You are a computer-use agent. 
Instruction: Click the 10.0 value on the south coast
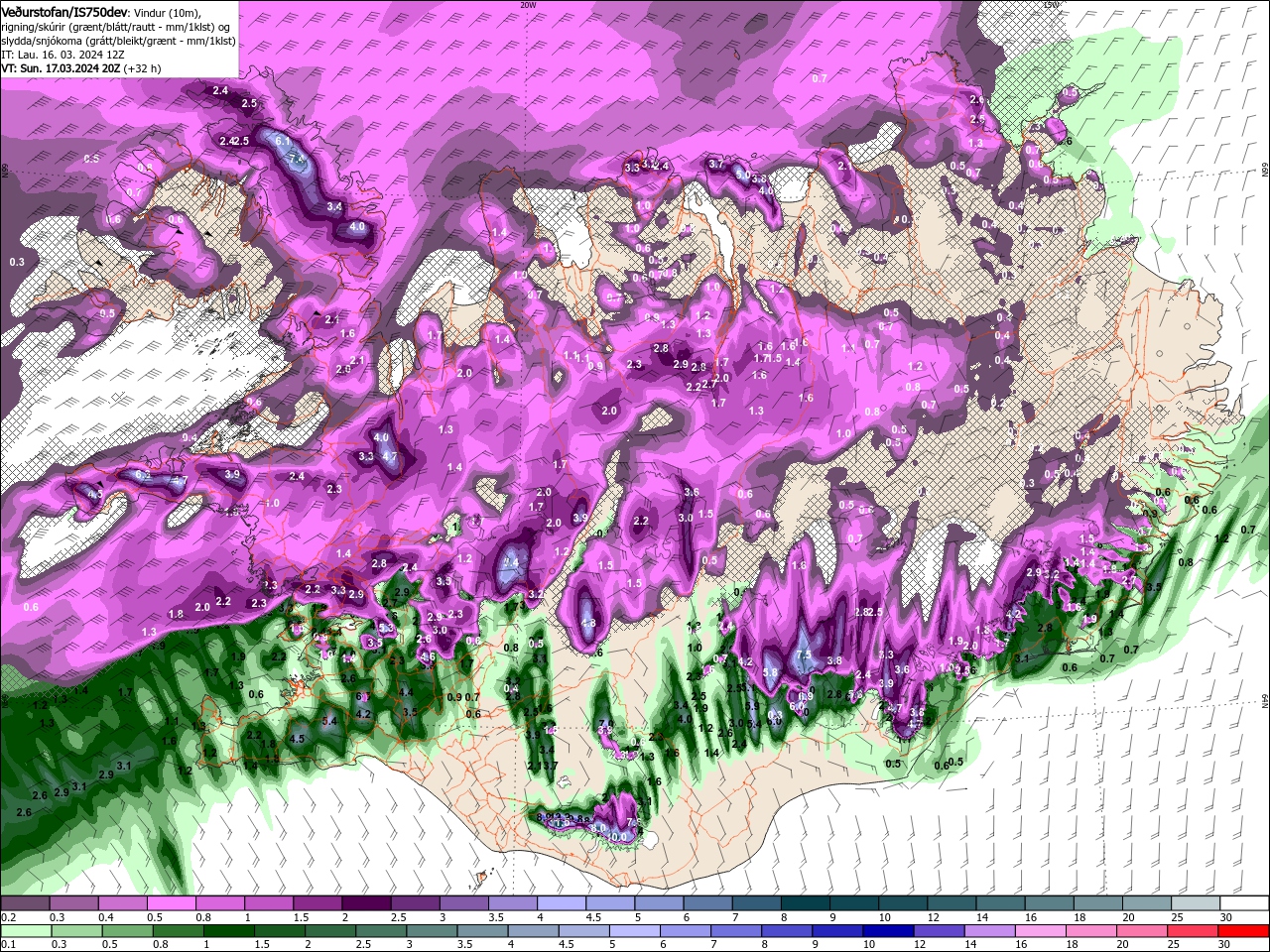click(618, 837)
